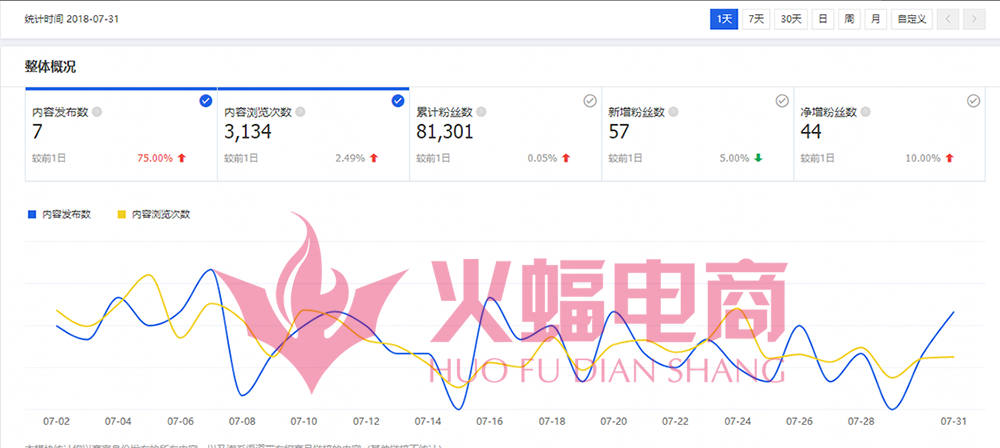Click the 07-16 axis label
Screen dimensions: 1000x448
tap(490, 422)
